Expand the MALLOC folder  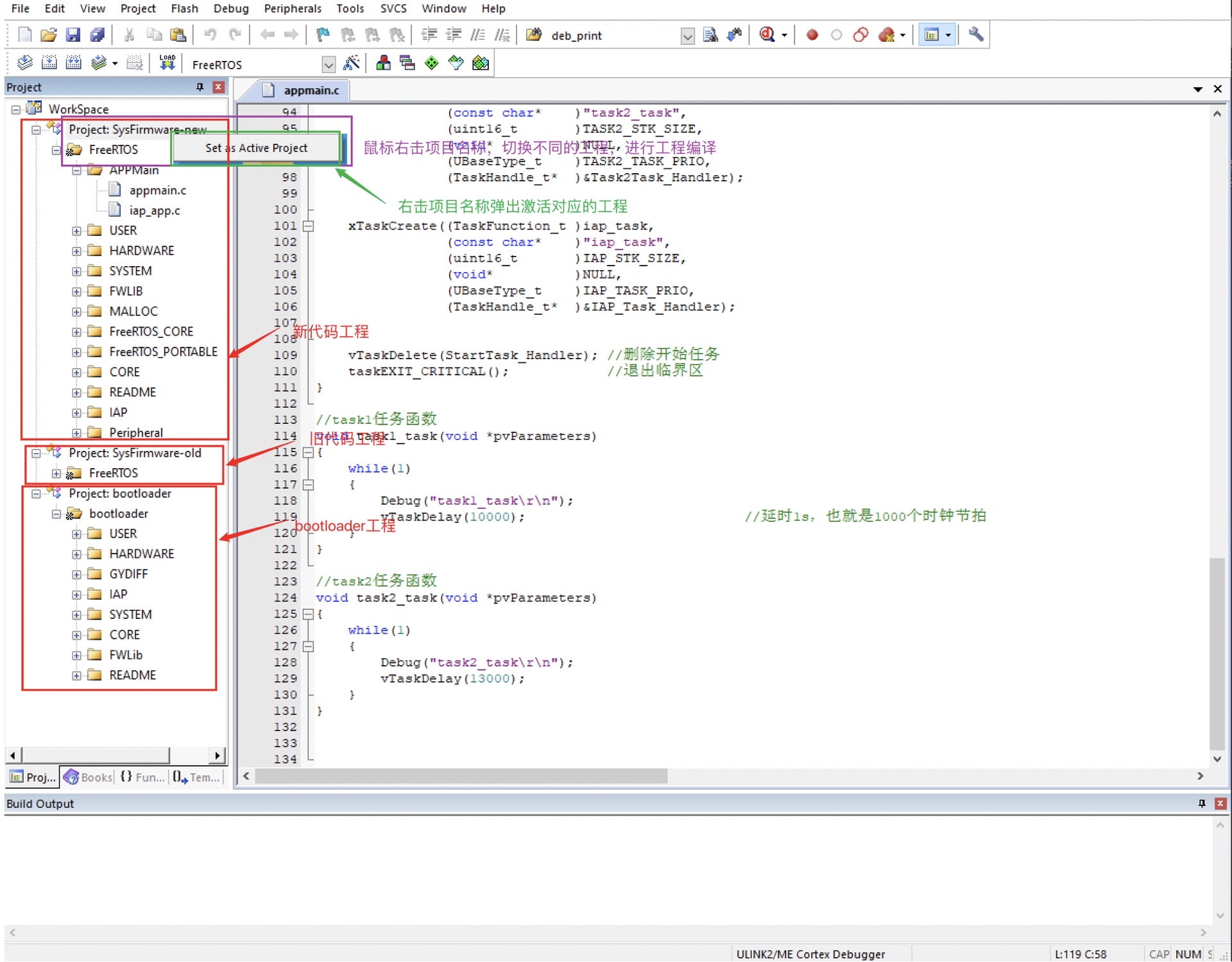point(76,312)
